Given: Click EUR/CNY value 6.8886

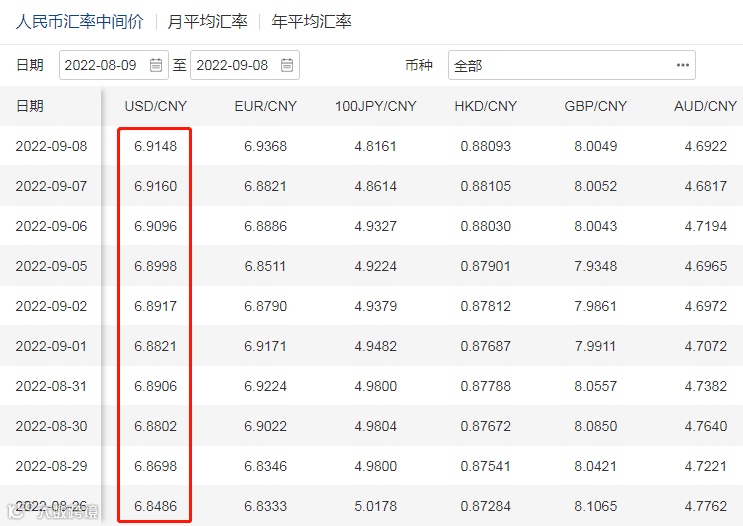Looking at the screenshot, I should pos(265,226).
